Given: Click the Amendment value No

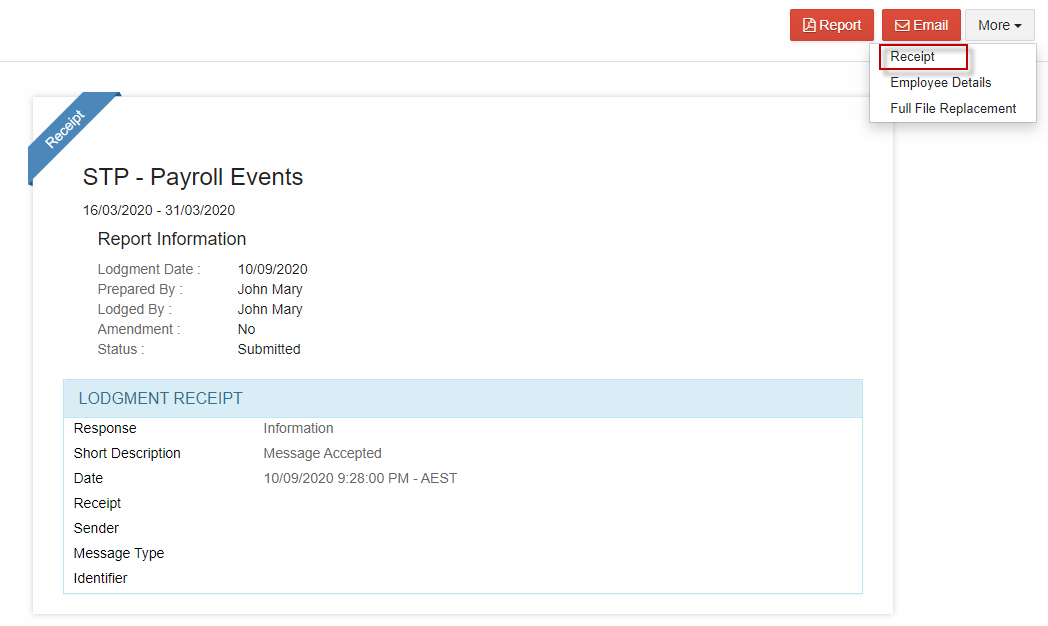Looking at the screenshot, I should tap(246, 329).
